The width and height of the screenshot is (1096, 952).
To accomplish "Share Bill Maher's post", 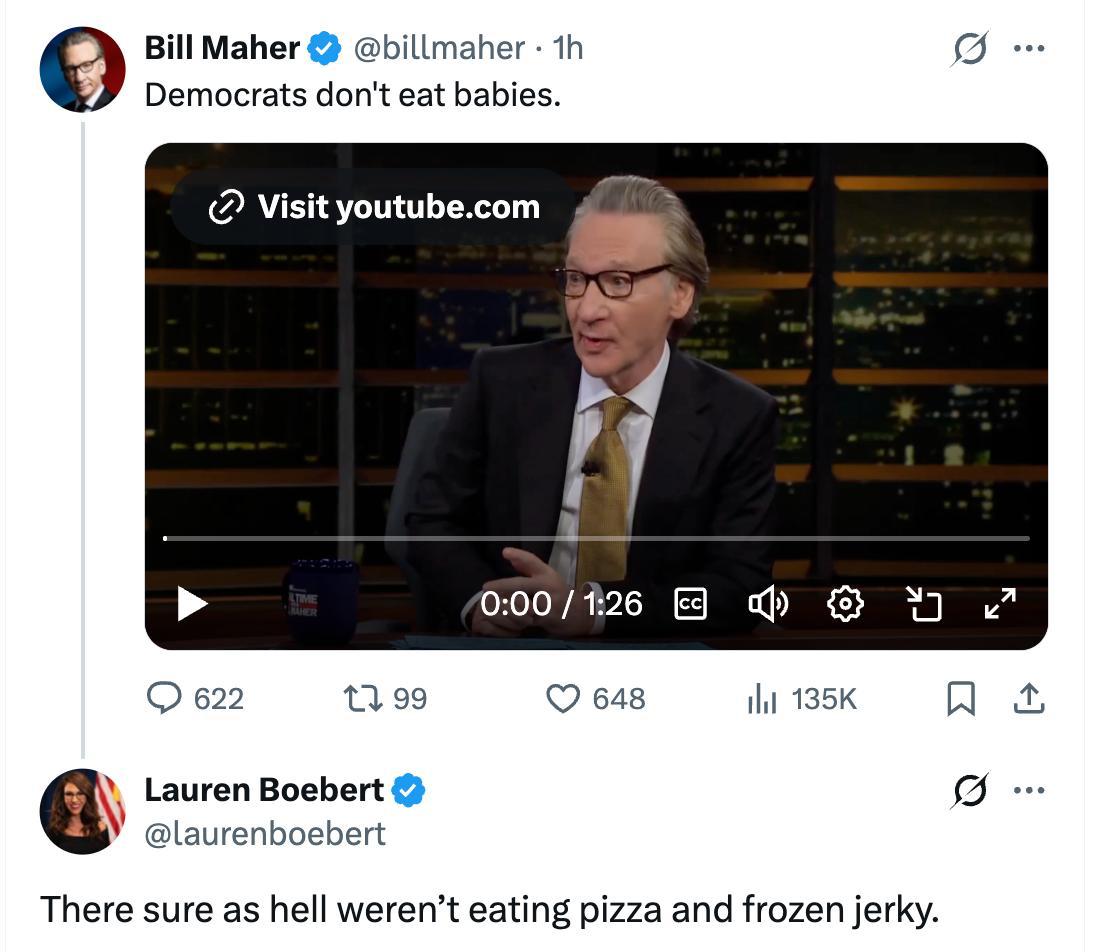I will click(x=1028, y=700).
